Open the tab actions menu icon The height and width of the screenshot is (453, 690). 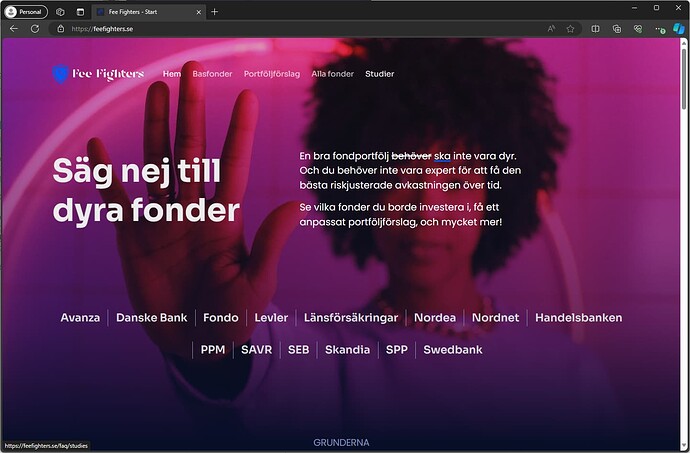coord(81,12)
